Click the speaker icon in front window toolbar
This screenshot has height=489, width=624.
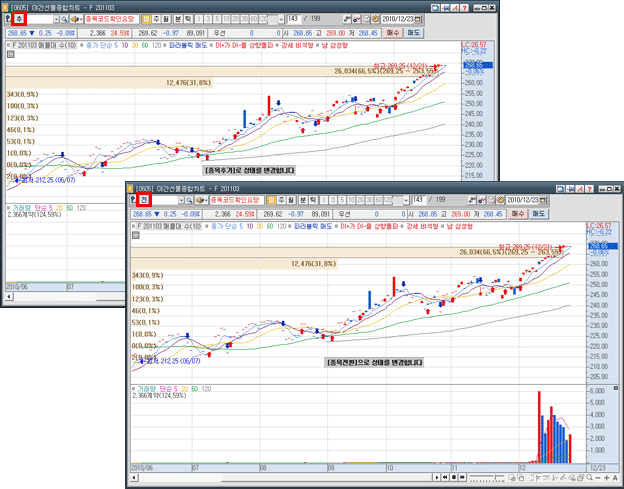[x=201, y=200]
